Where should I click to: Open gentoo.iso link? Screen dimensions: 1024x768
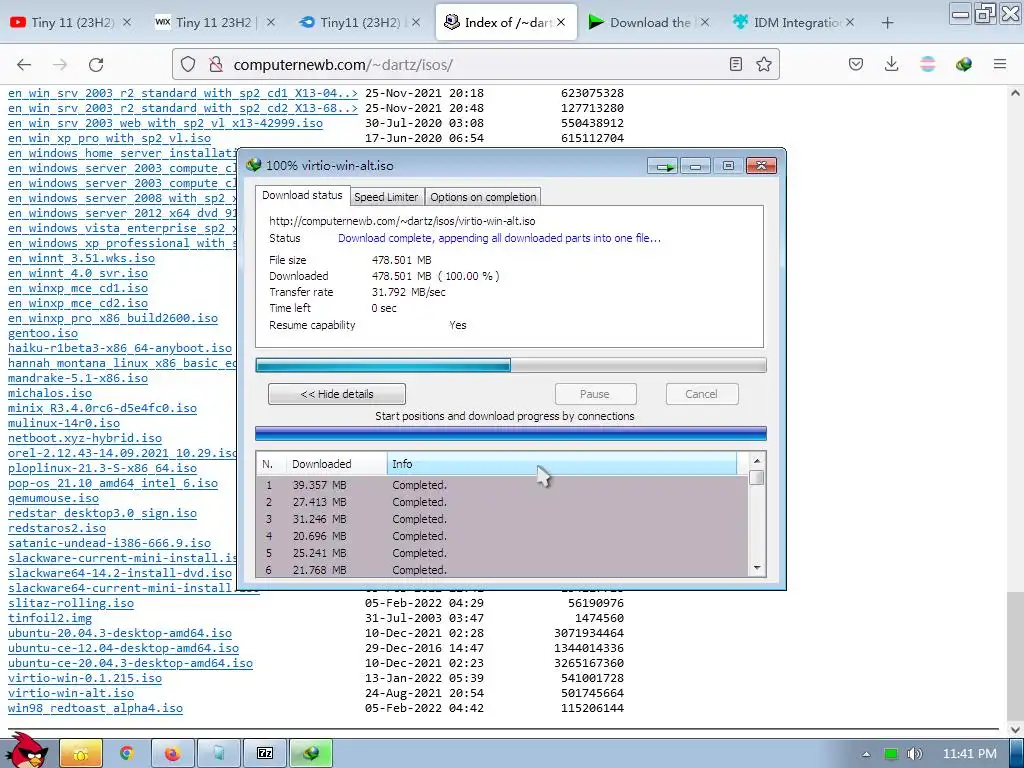tap(42, 333)
